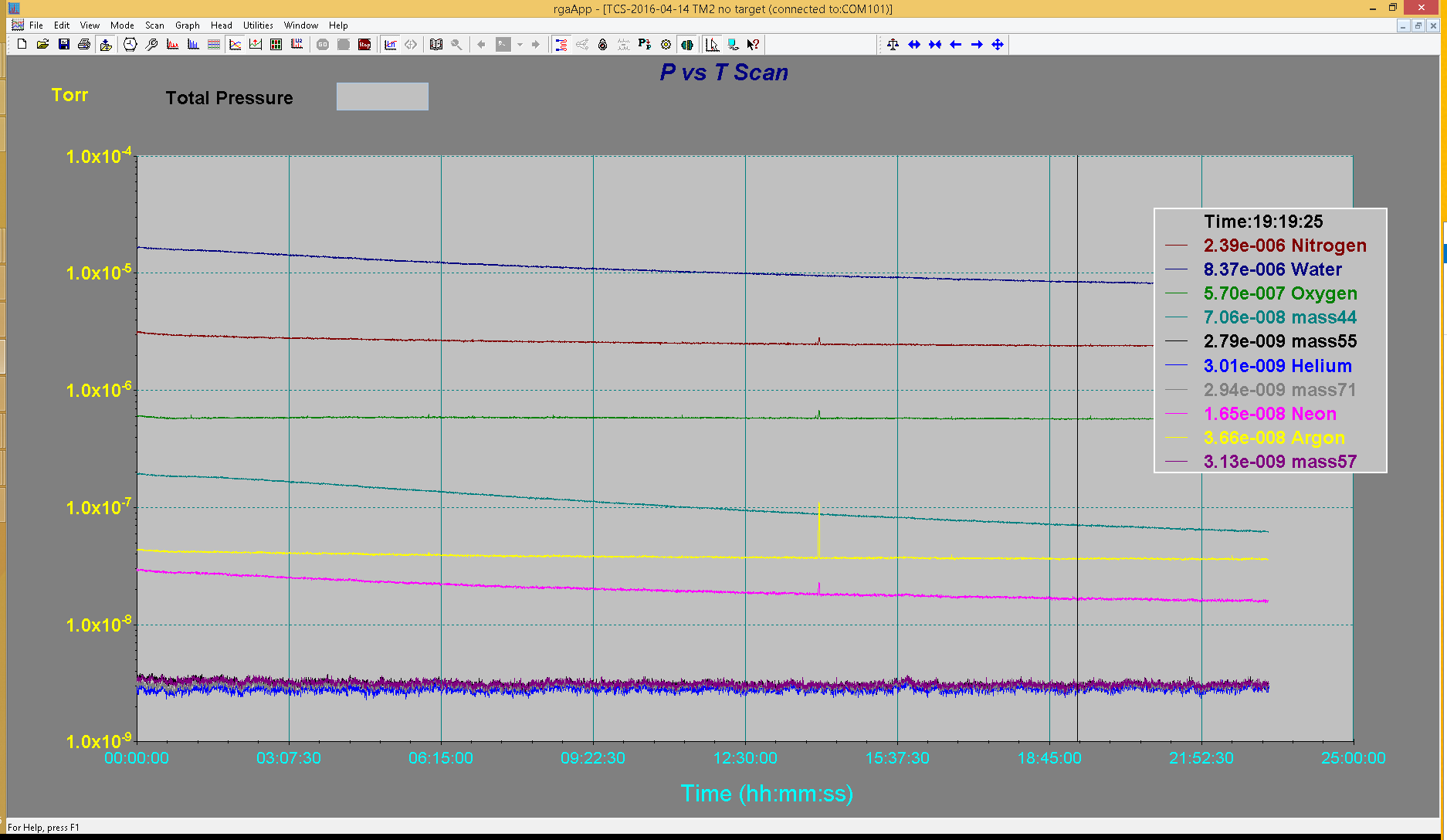1447x840 pixels.
Task: Toggle the graph display icon next to Stop
Action: [x=391, y=45]
